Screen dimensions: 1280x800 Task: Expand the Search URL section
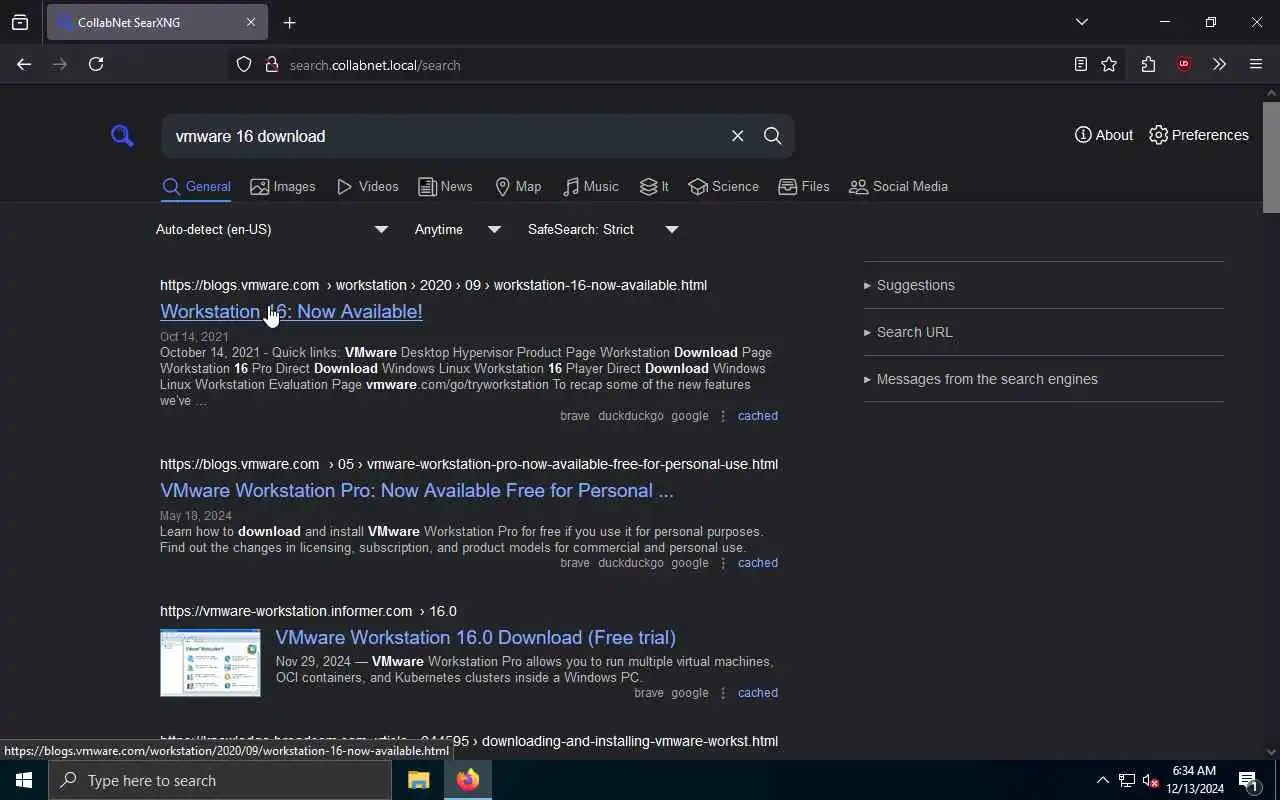pos(1043,332)
